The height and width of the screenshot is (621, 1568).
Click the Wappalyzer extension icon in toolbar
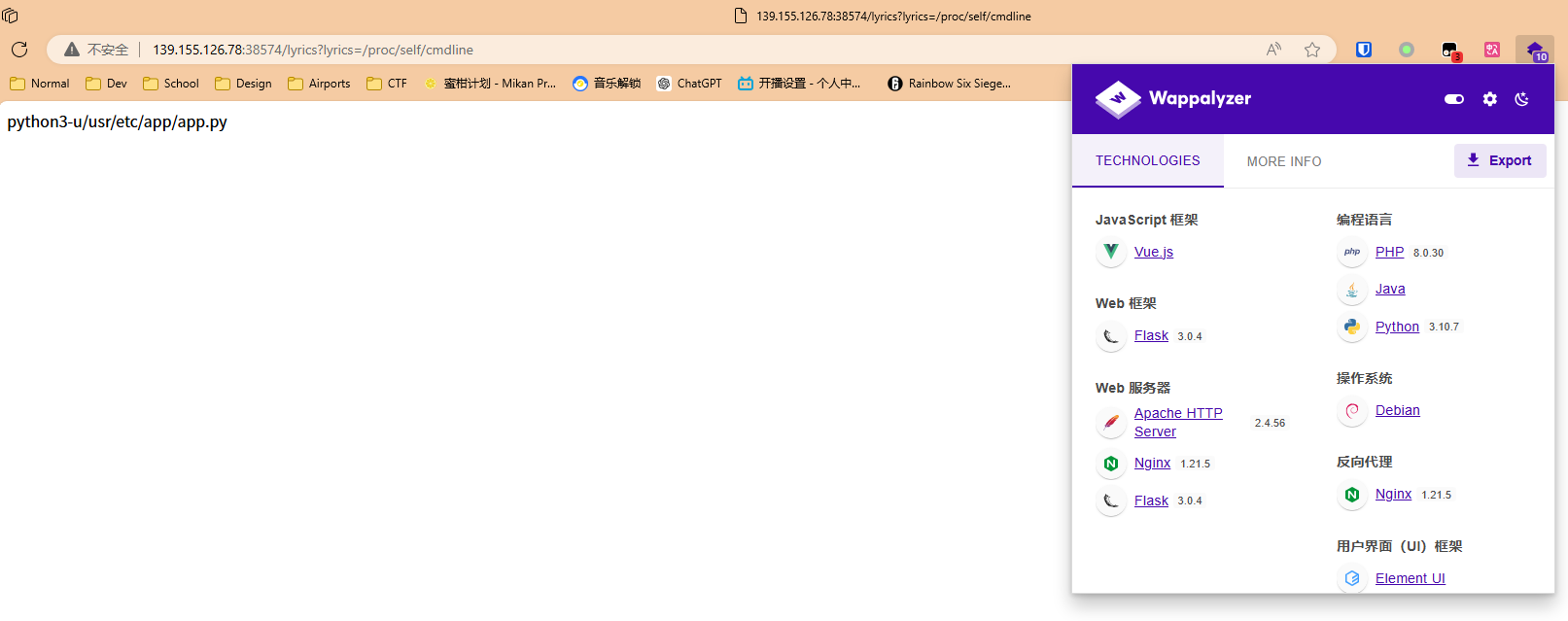click(1534, 50)
